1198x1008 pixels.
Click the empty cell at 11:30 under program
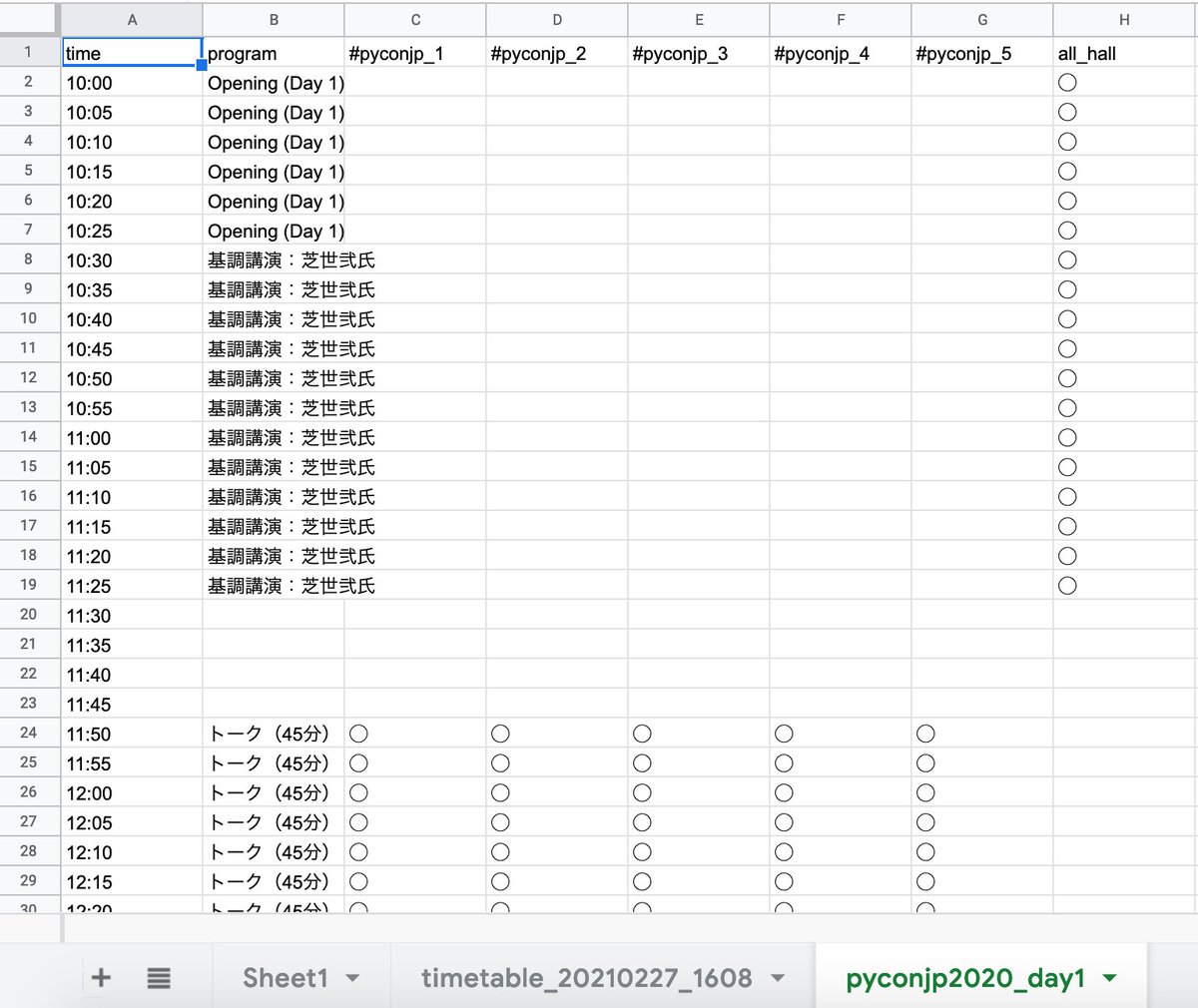(274, 616)
